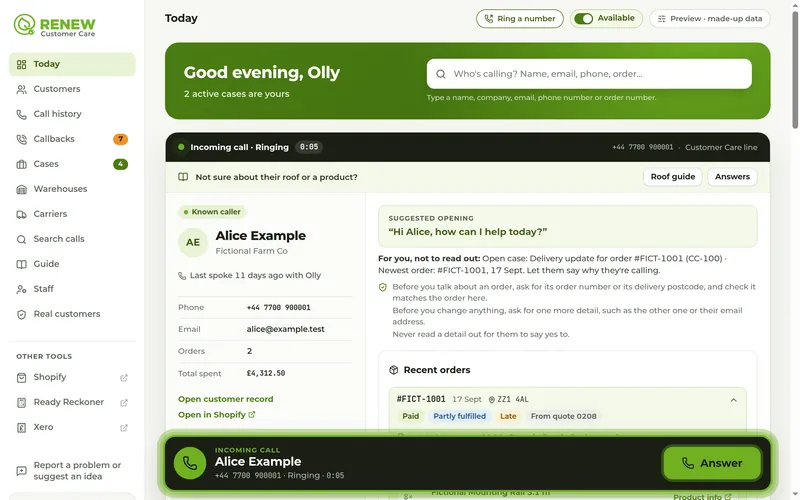
Task: Toggle the Available status switch
Action: 583,18
